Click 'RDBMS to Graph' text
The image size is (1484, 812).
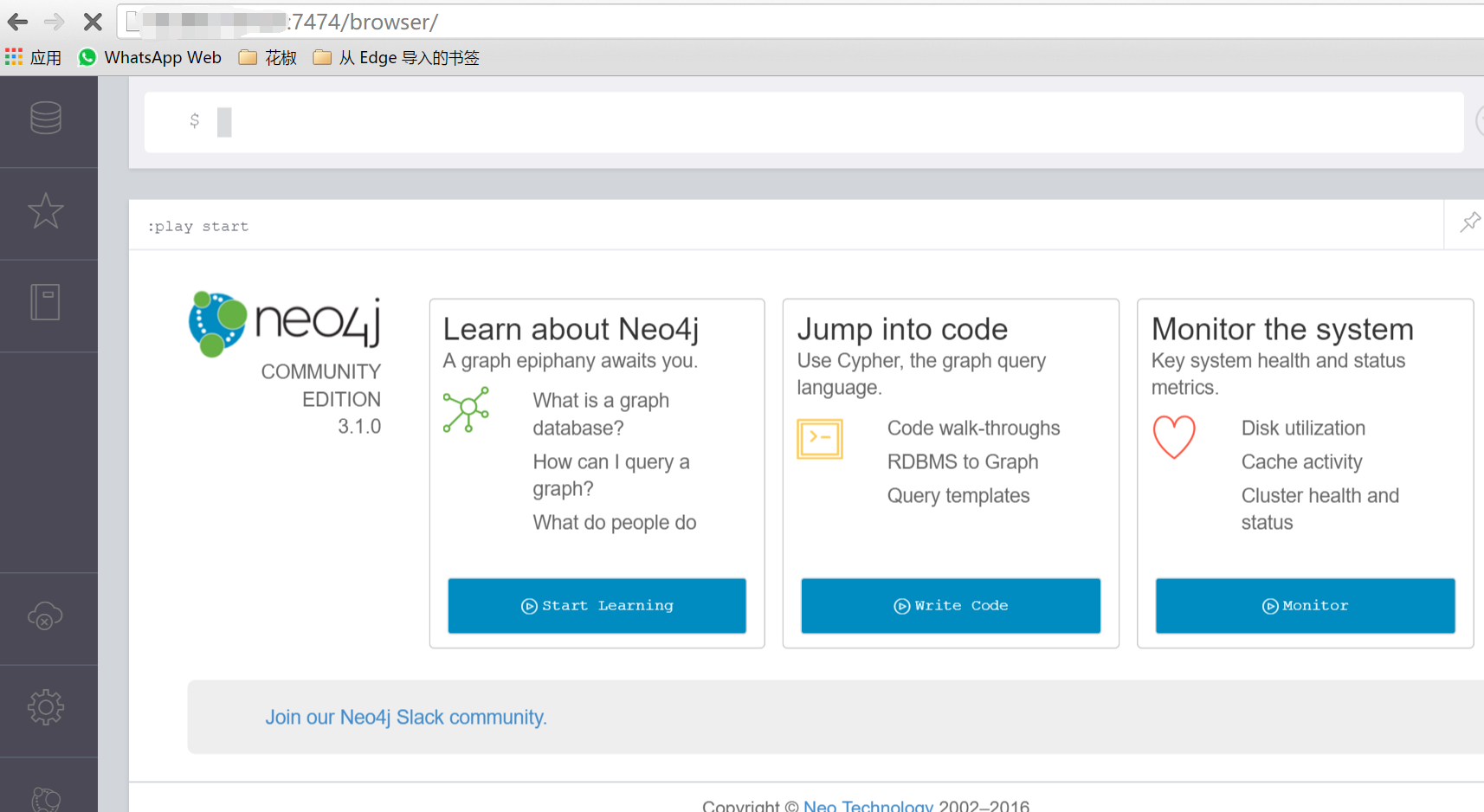[963, 461]
